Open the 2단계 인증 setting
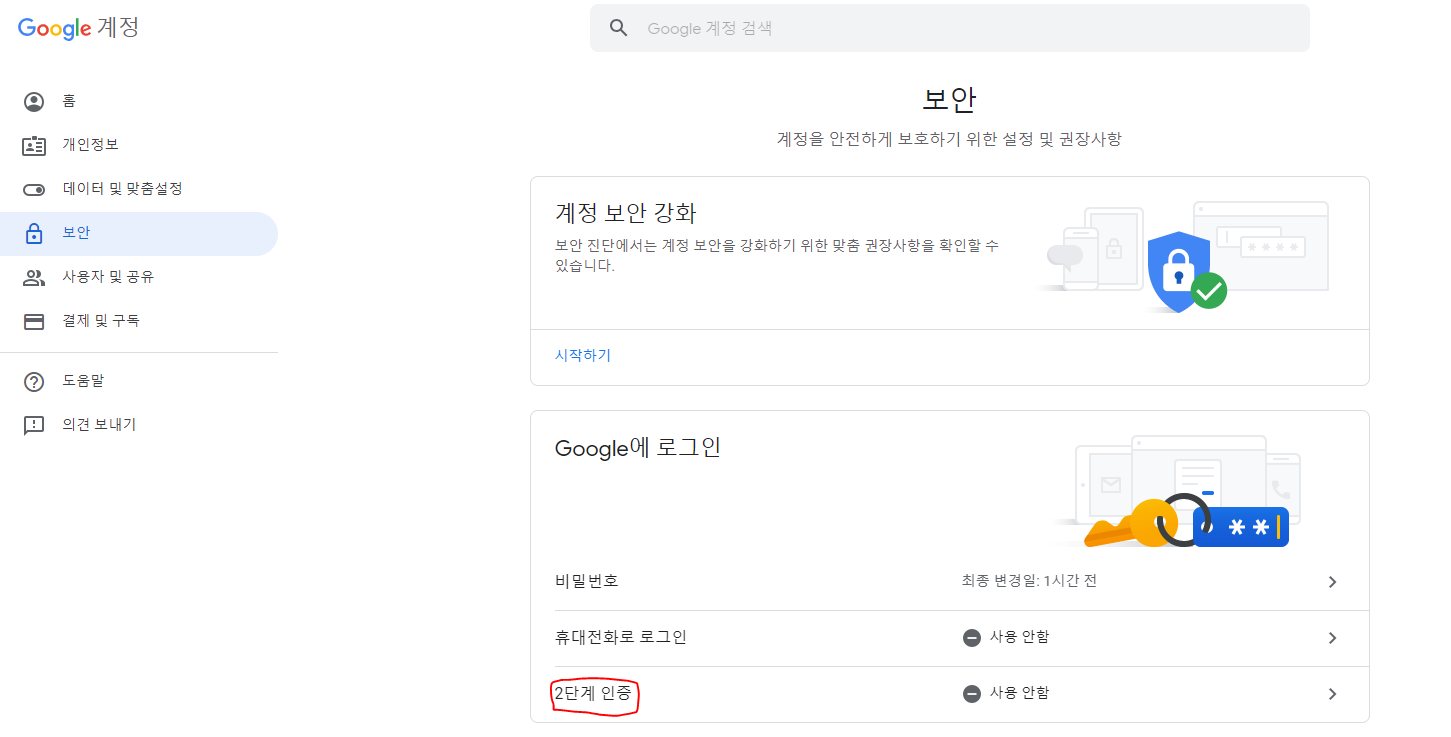The height and width of the screenshot is (737, 1451). 949,694
